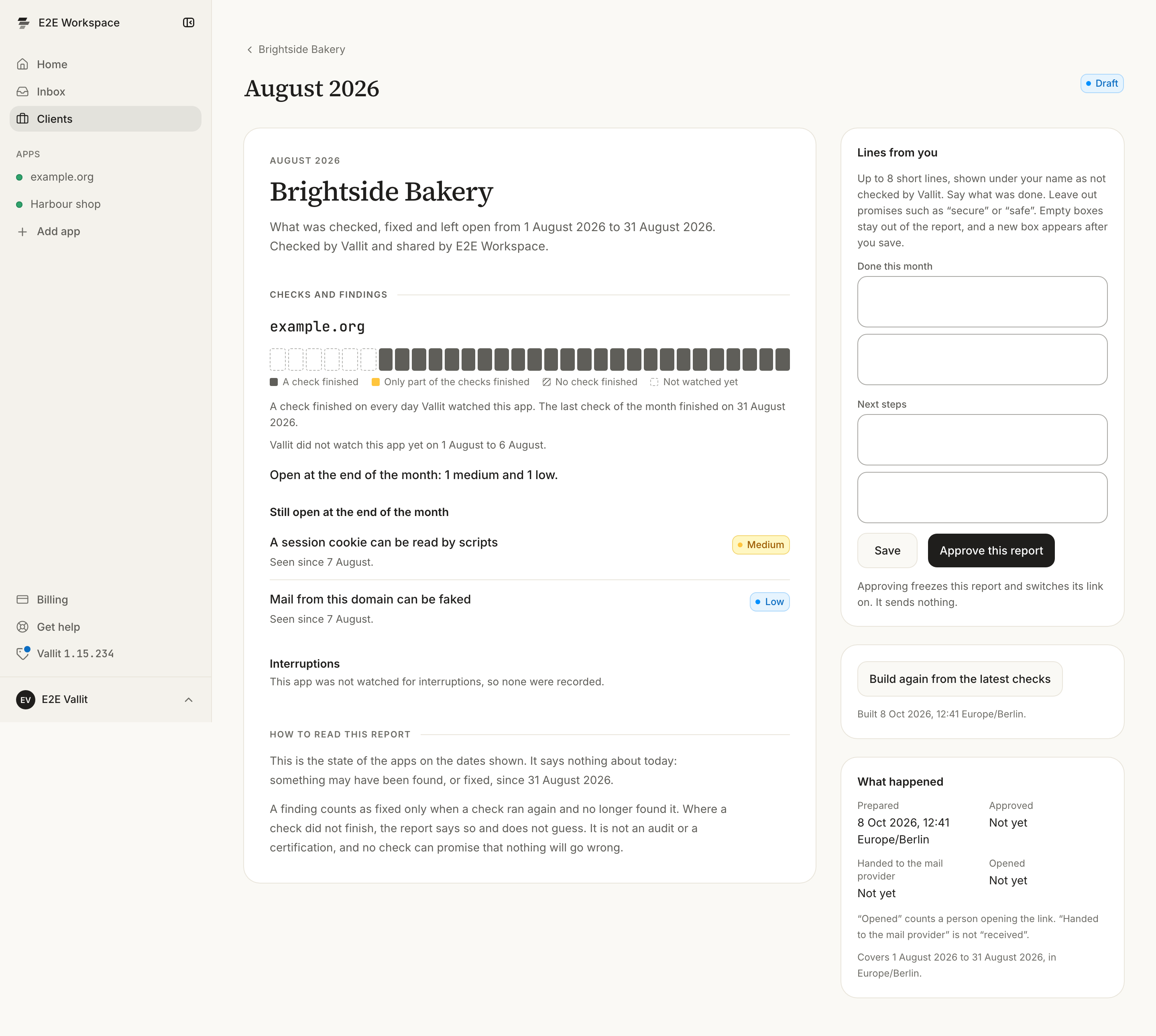Expand the E2E Vallit account menu chevron

coord(189,700)
